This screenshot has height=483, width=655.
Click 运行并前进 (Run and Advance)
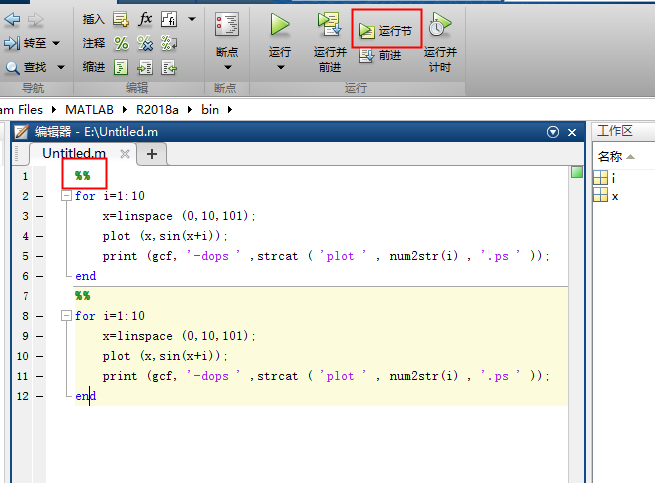330,42
